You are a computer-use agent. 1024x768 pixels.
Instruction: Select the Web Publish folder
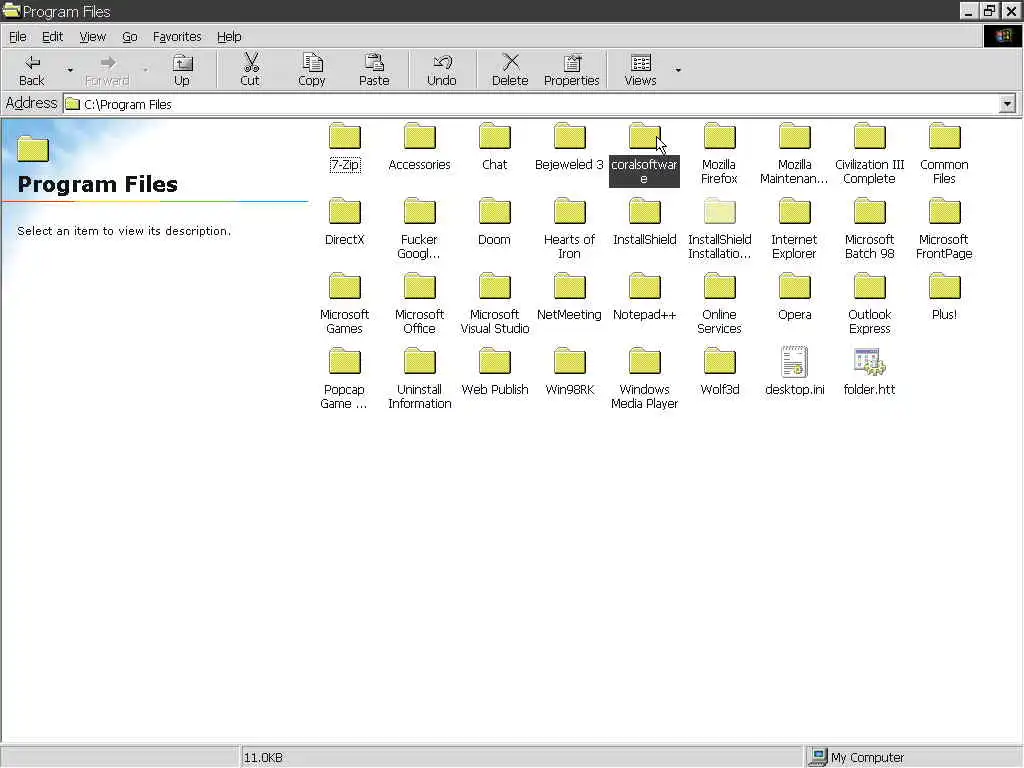click(494, 372)
